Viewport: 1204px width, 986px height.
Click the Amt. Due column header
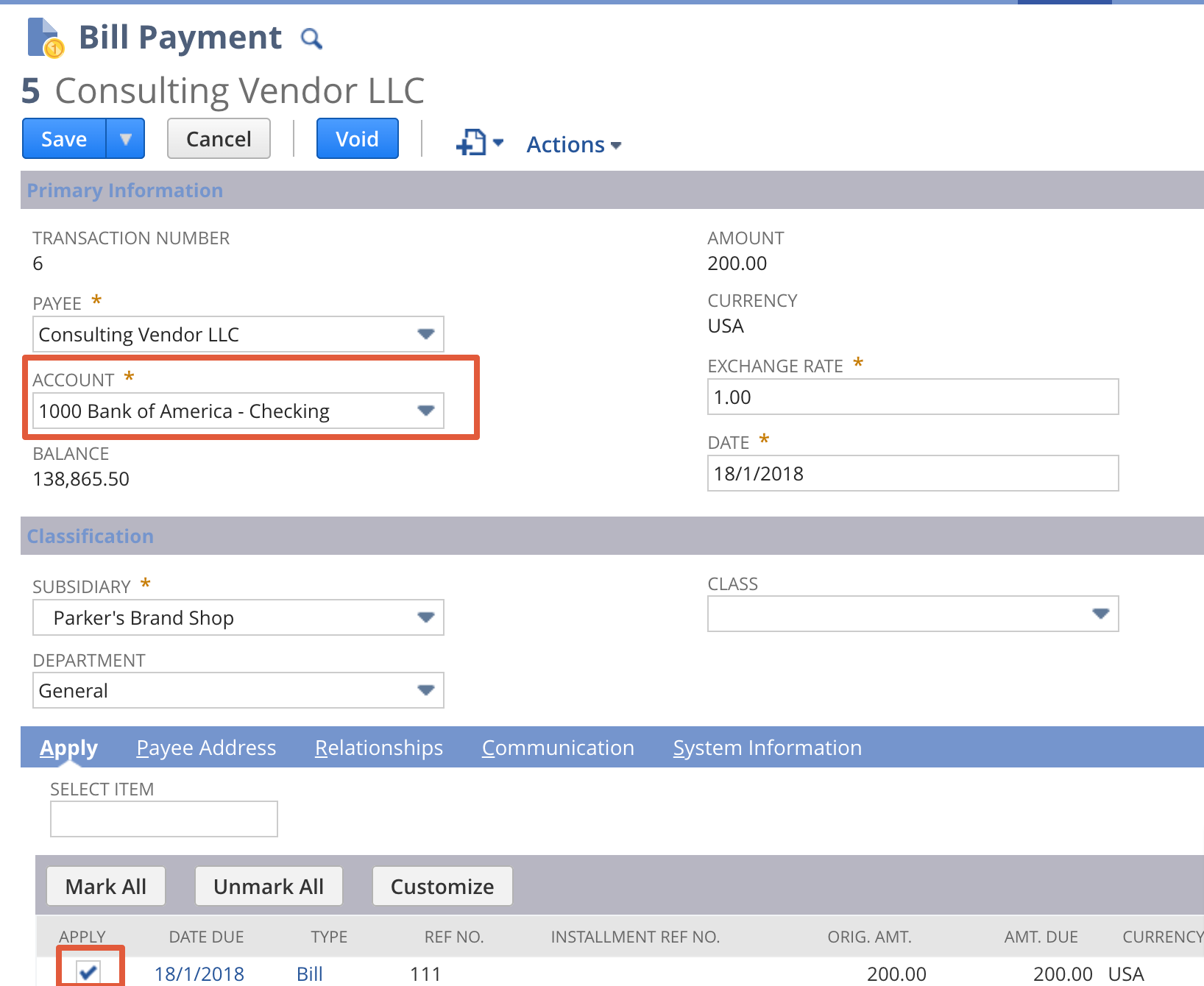pyautogui.click(x=1041, y=937)
